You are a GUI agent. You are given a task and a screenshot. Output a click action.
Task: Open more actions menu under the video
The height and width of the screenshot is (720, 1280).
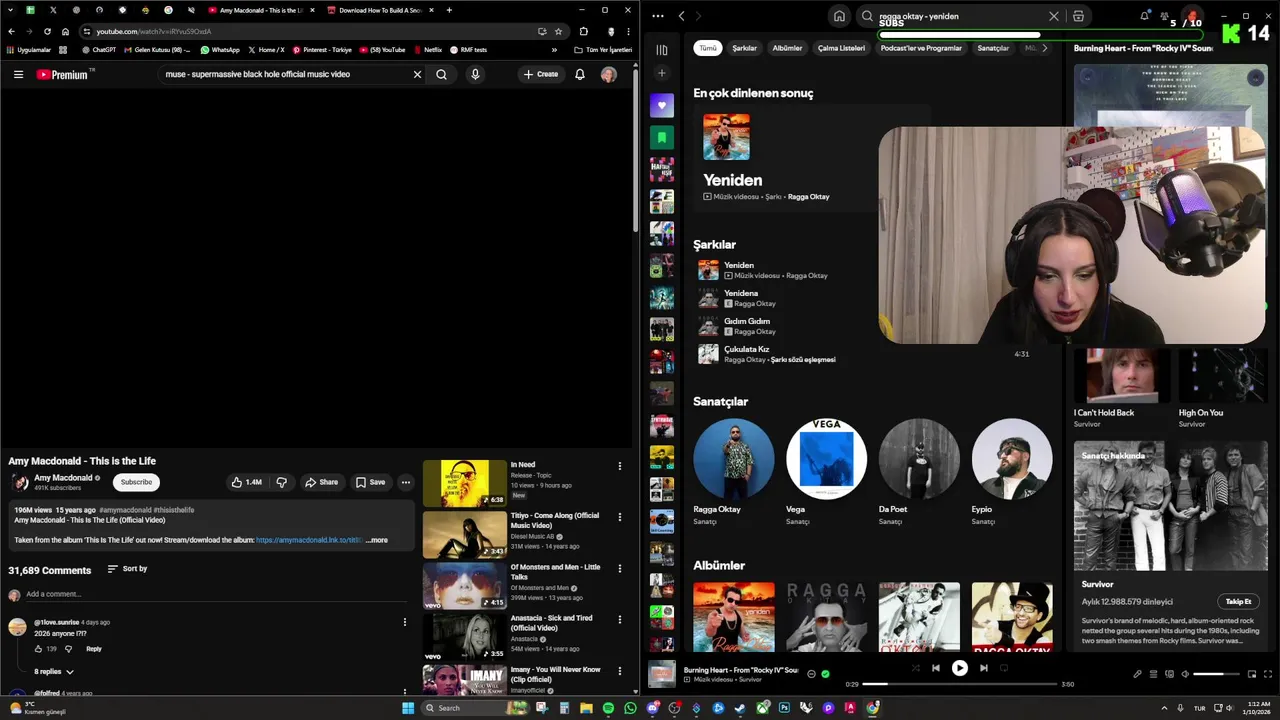[406, 482]
